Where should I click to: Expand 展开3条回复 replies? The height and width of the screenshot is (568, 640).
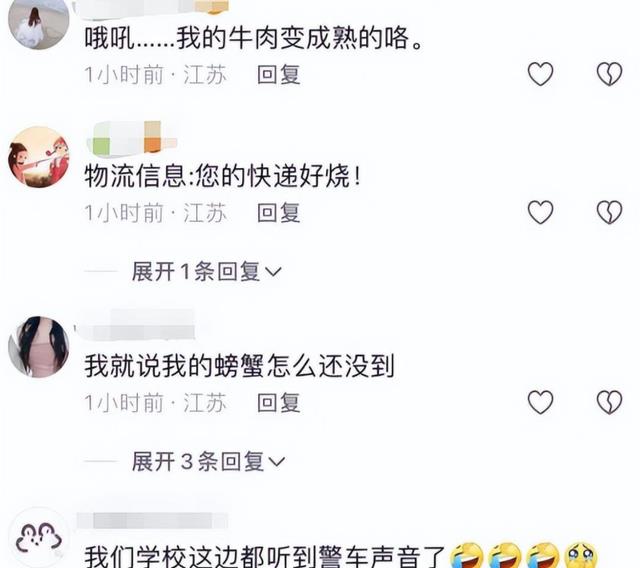(208, 462)
